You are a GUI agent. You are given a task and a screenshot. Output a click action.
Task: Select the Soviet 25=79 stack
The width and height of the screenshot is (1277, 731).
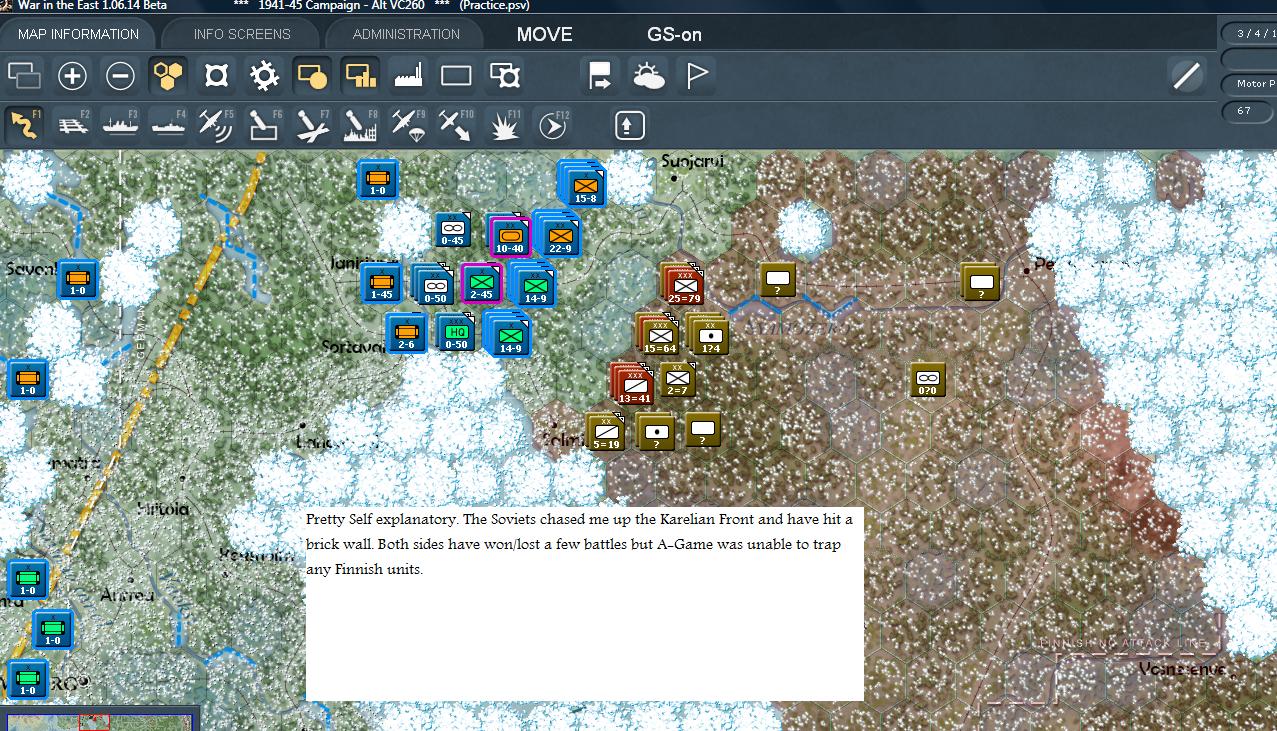pos(683,283)
